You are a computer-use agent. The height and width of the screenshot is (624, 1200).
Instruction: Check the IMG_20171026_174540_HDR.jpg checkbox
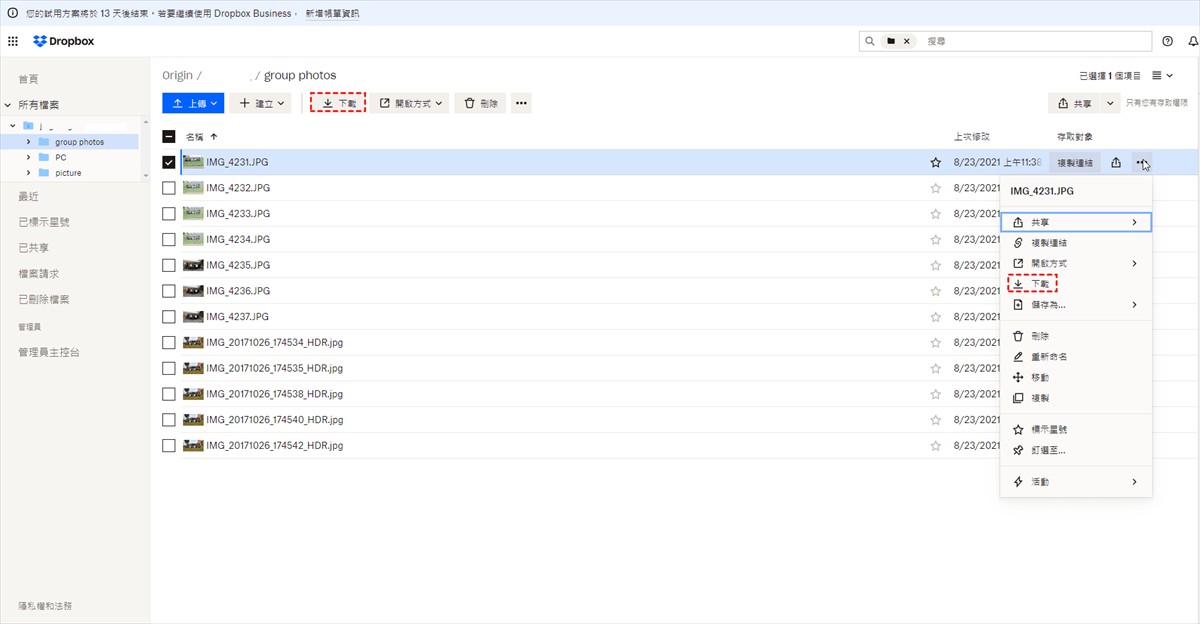(x=169, y=419)
